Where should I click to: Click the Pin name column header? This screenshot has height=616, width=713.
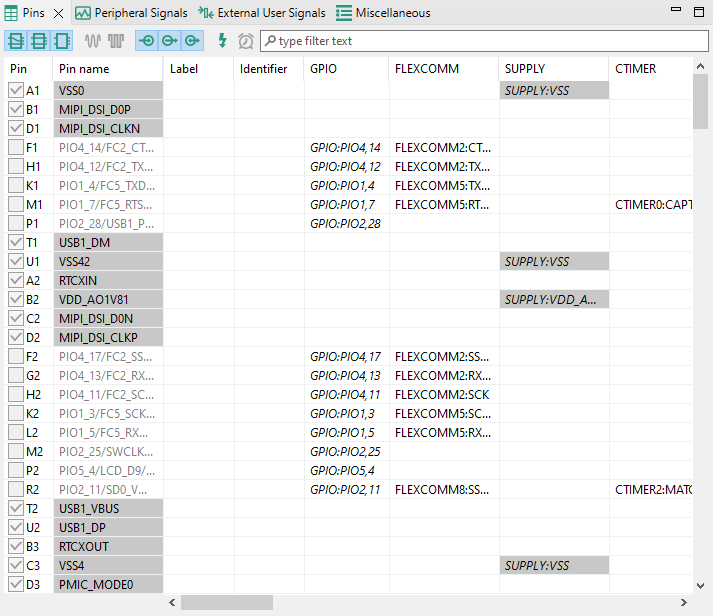pos(84,69)
